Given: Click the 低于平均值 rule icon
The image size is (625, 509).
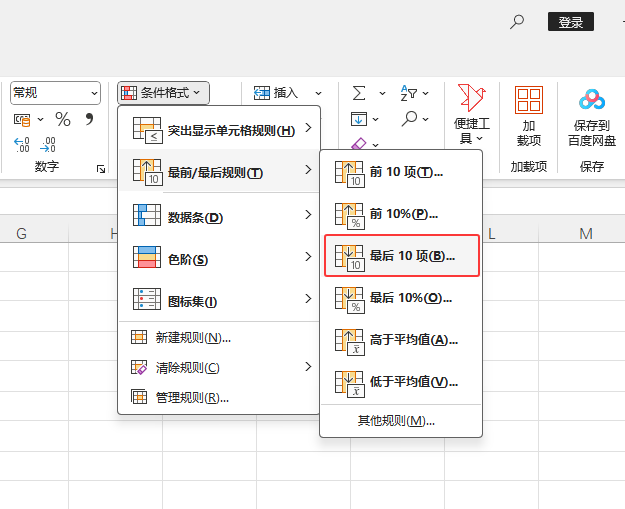Looking at the screenshot, I should (x=350, y=384).
